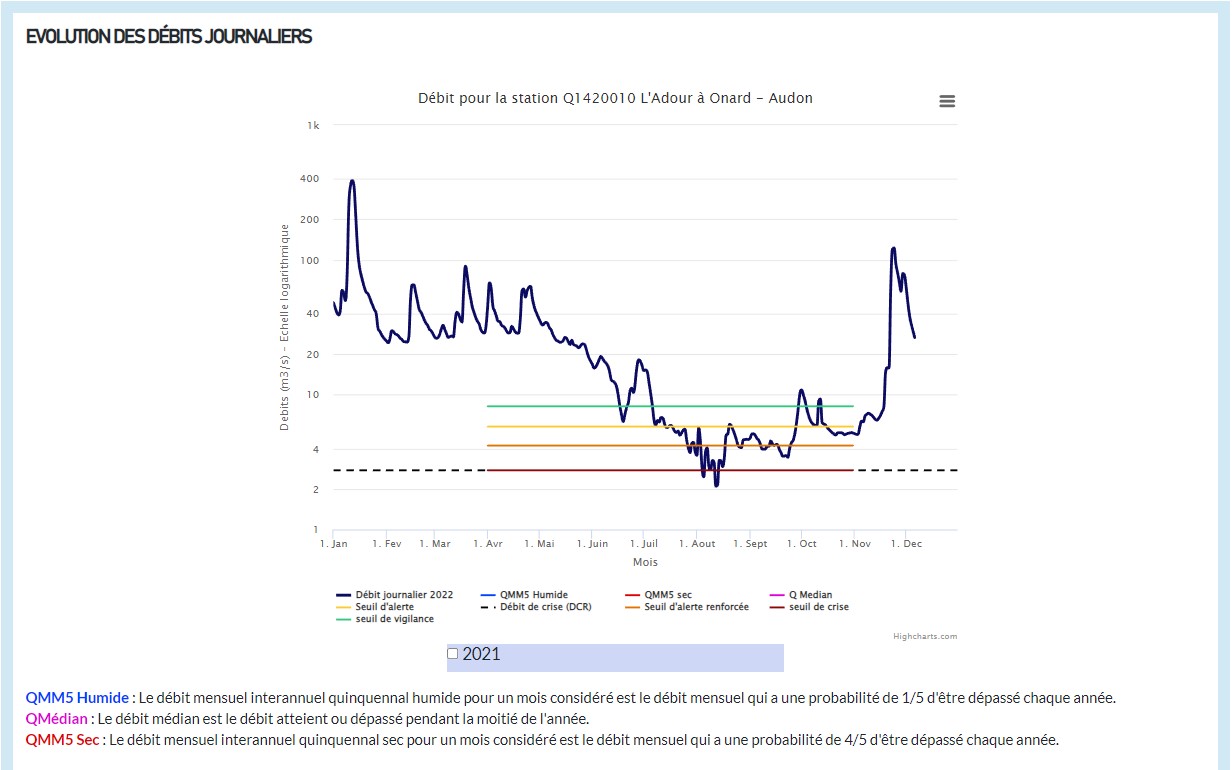Click the yellow alert threshold line in chart
This screenshot has height=770, width=1232.
[x=560, y=427]
